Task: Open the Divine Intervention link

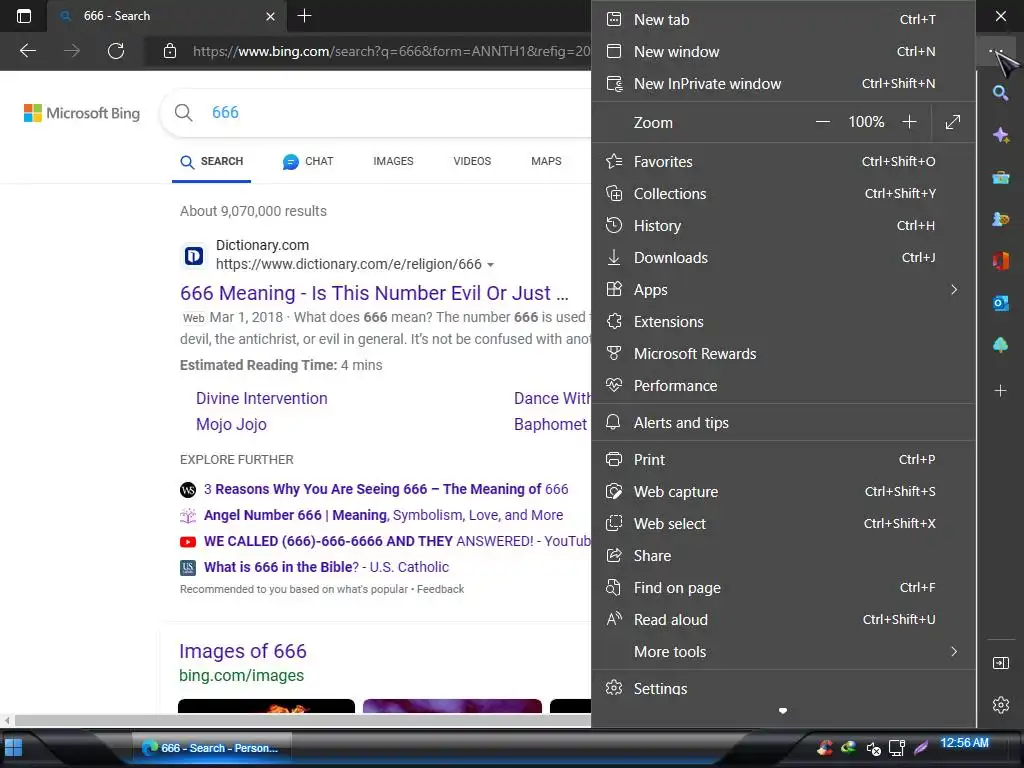Action: pyautogui.click(x=262, y=398)
